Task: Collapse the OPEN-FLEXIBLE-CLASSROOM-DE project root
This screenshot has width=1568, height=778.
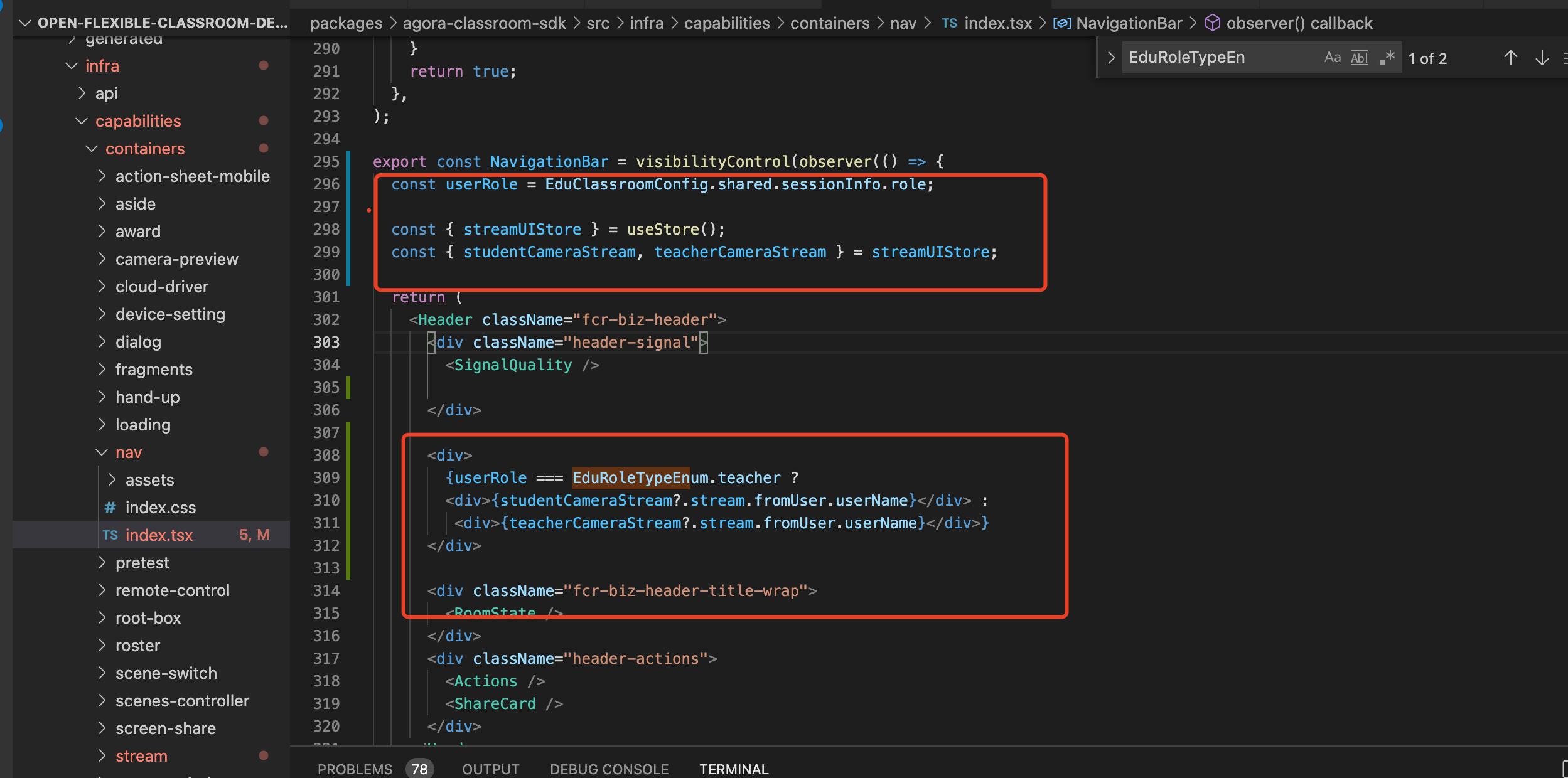Action: 24,23
